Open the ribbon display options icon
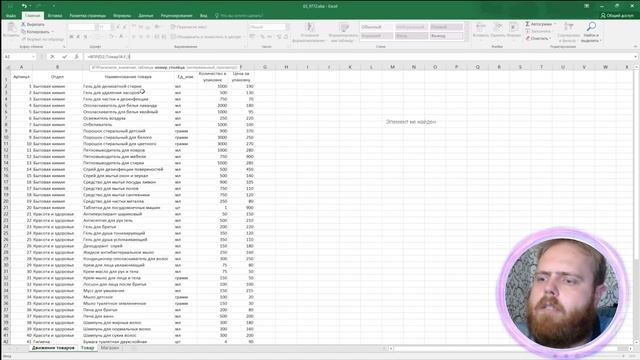 point(587,6)
